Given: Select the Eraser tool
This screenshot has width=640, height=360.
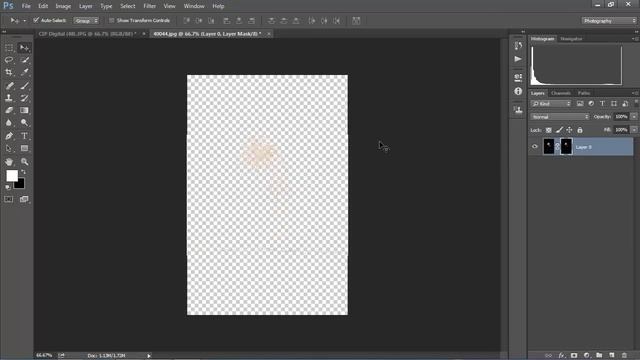Looking at the screenshot, I should point(9,110).
